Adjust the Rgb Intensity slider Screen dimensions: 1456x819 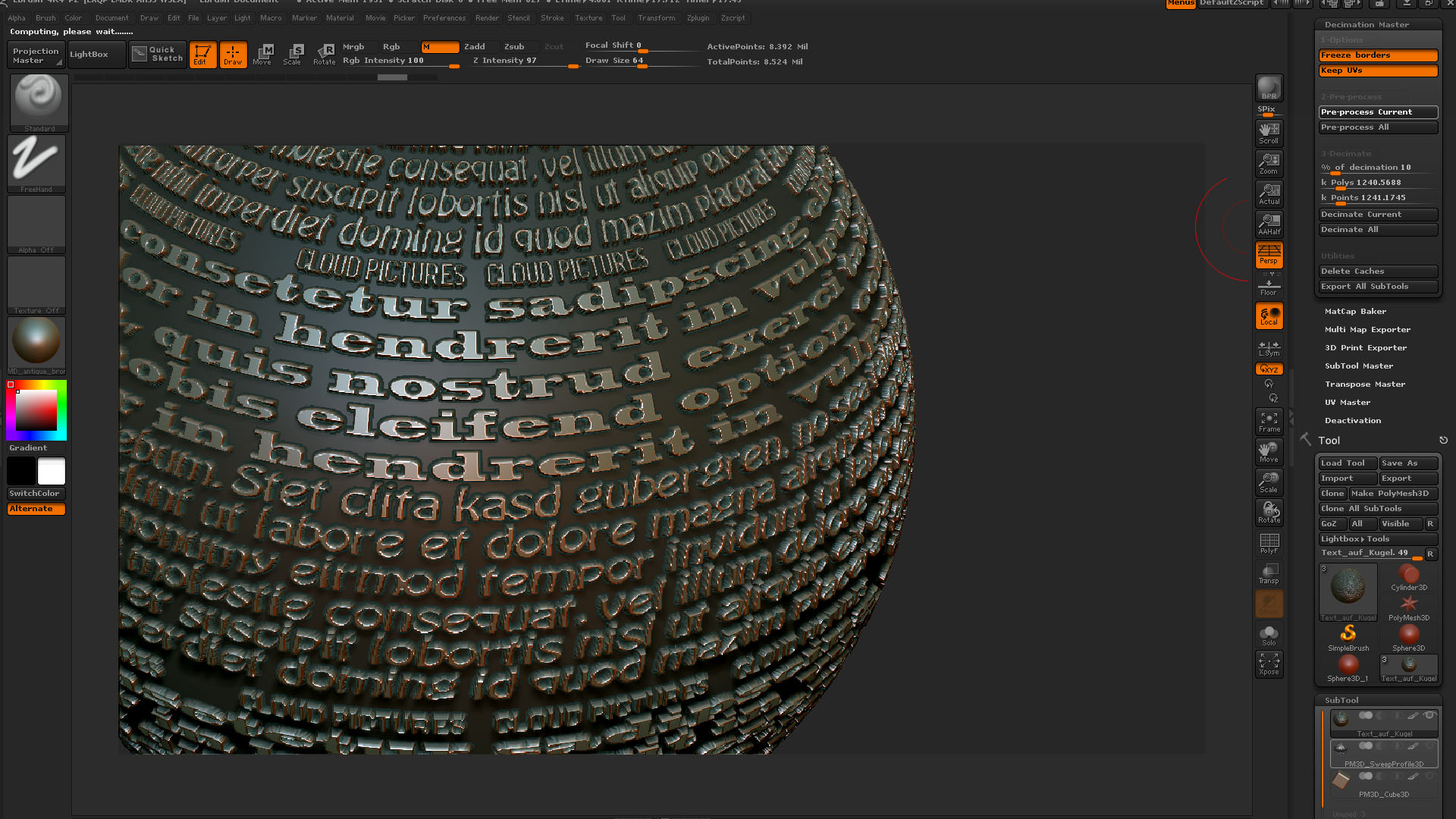pos(400,61)
